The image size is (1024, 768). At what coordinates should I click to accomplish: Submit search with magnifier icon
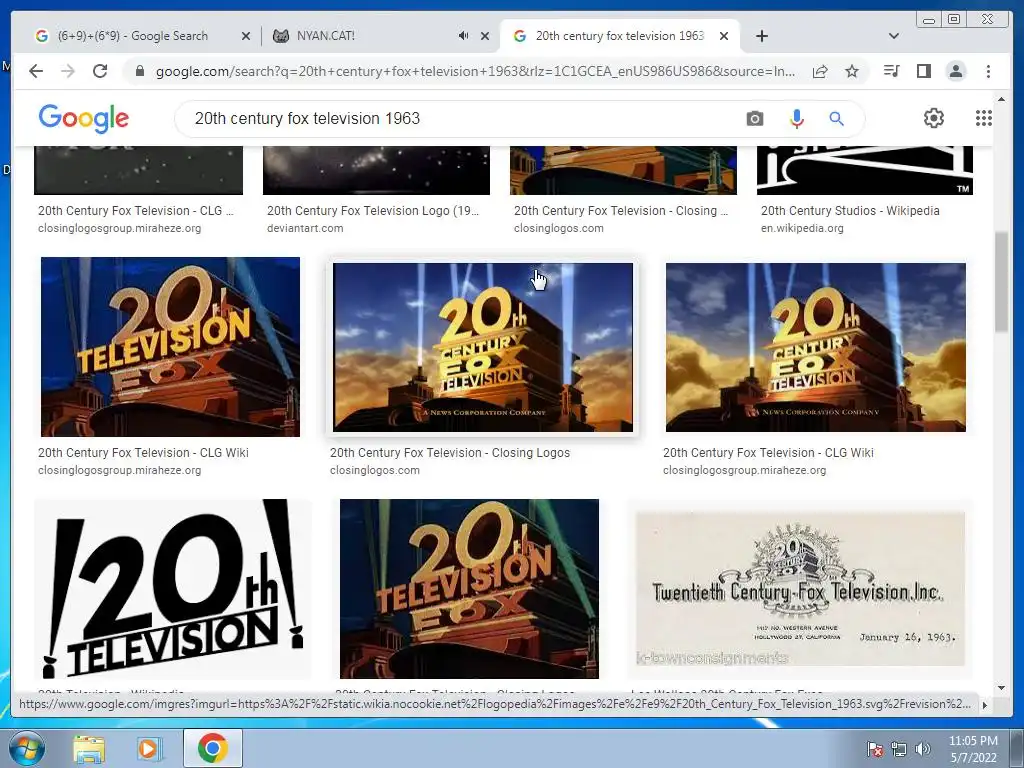click(x=837, y=119)
